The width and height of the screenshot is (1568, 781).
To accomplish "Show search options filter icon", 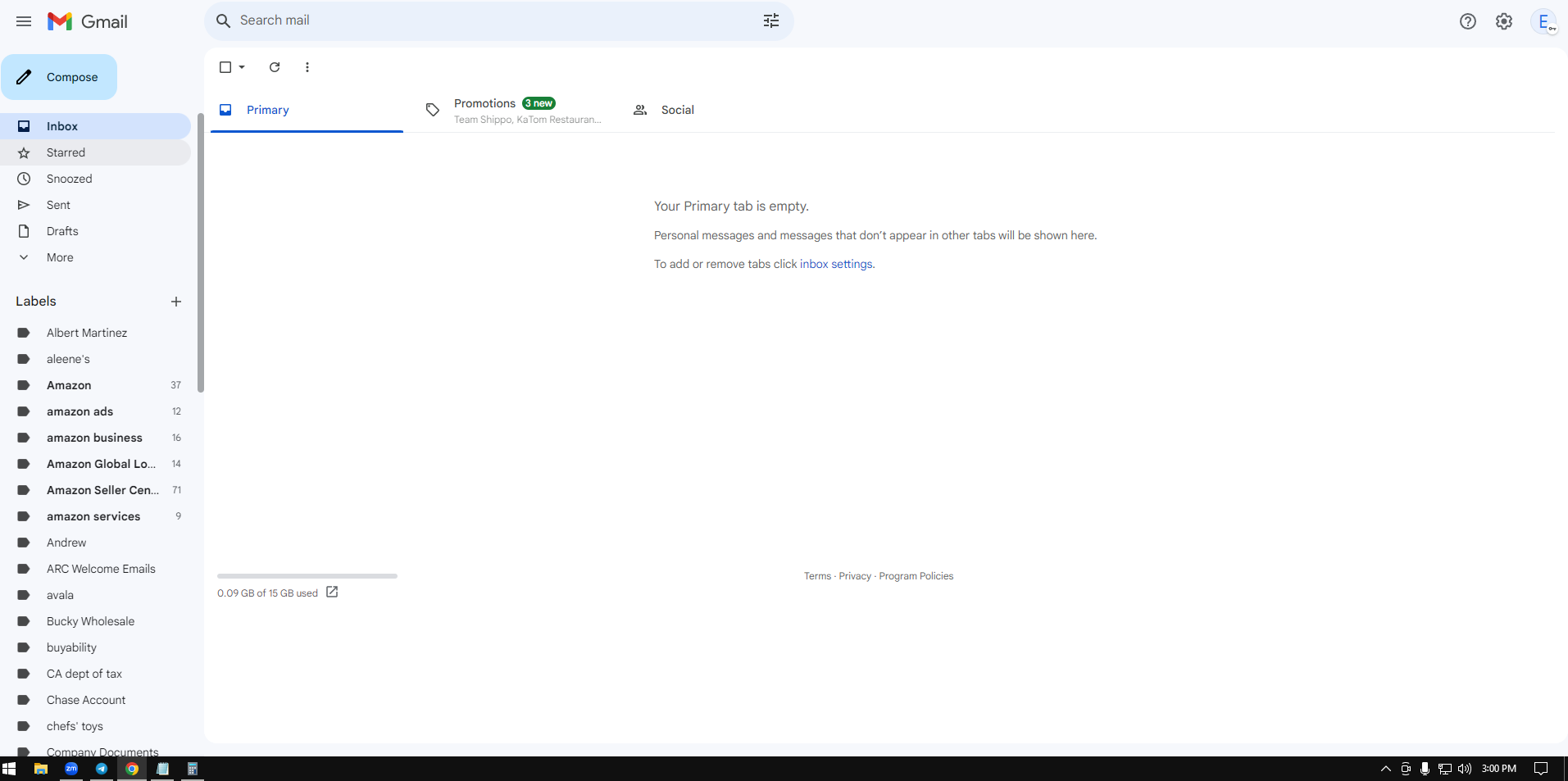I will coord(771,20).
